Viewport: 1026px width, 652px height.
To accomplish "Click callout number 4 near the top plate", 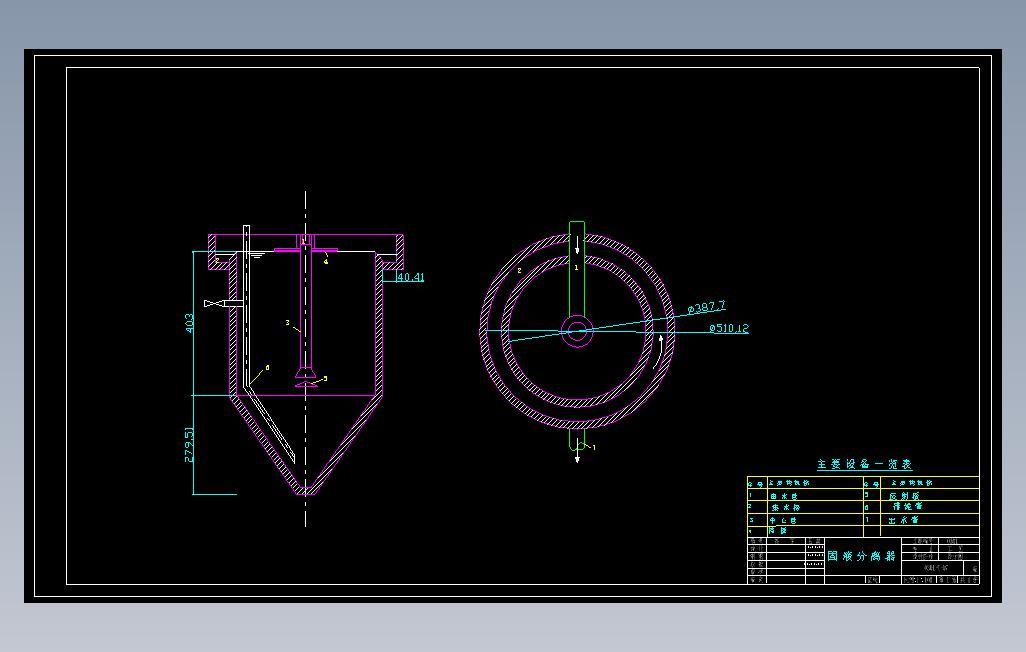I will [x=326, y=262].
